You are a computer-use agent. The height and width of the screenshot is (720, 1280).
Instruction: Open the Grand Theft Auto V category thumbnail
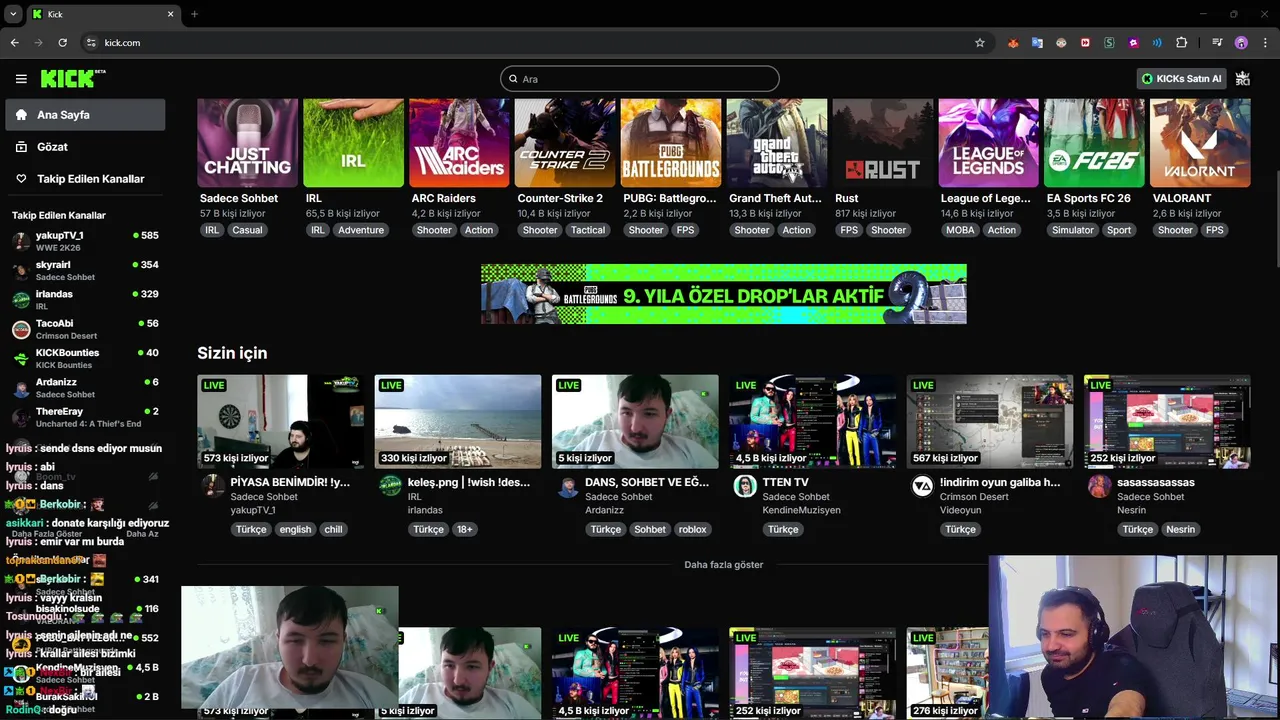click(x=777, y=143)
